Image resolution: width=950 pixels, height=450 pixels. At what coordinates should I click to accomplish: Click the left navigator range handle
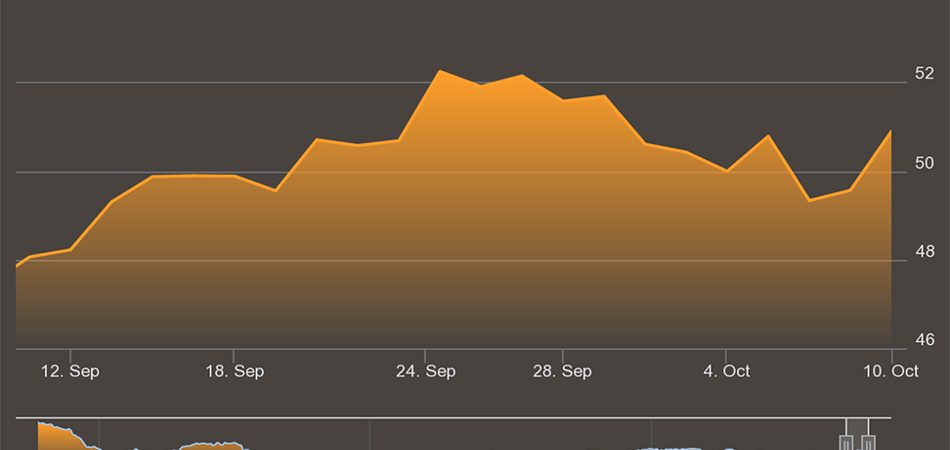click(x=846, y=442)
